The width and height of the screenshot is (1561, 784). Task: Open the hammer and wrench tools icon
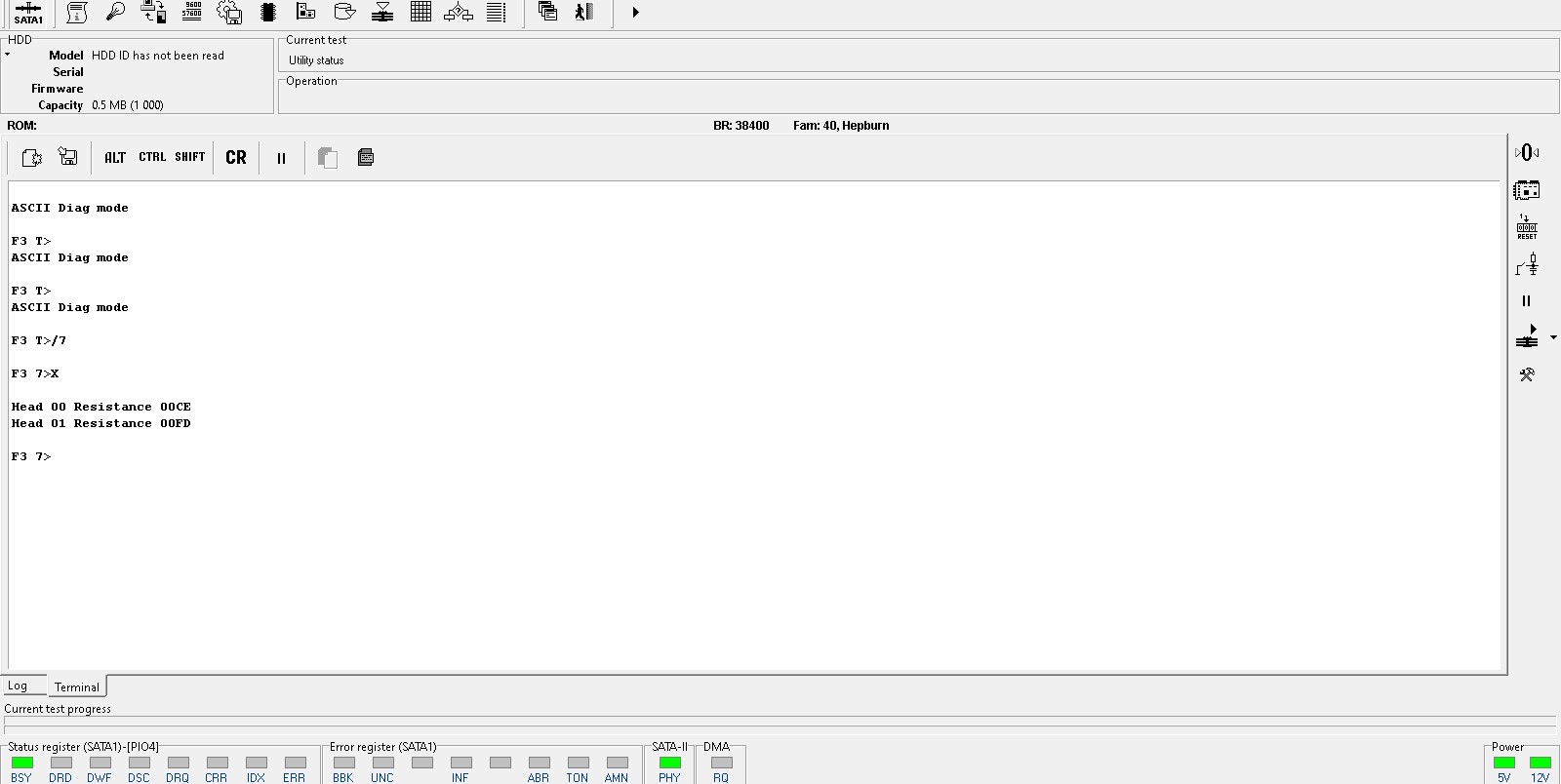[1527, 374]
